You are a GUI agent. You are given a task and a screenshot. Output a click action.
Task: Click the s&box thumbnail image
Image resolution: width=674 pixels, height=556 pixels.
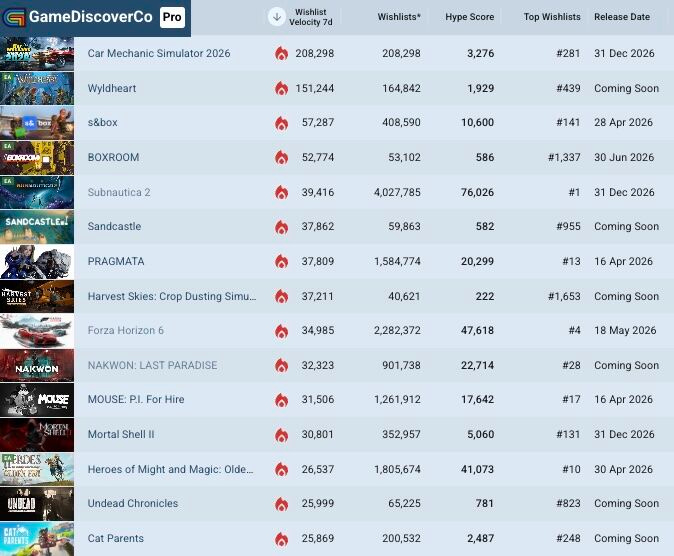pos(37,123)
